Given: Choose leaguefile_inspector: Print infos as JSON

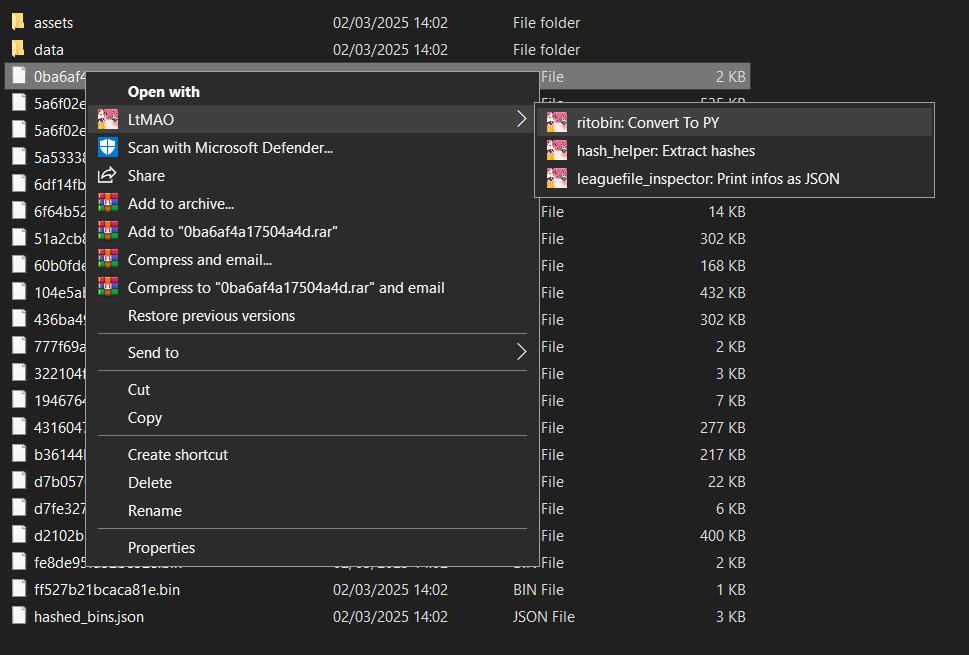Looking at the screenshot, I should (707, 179).
